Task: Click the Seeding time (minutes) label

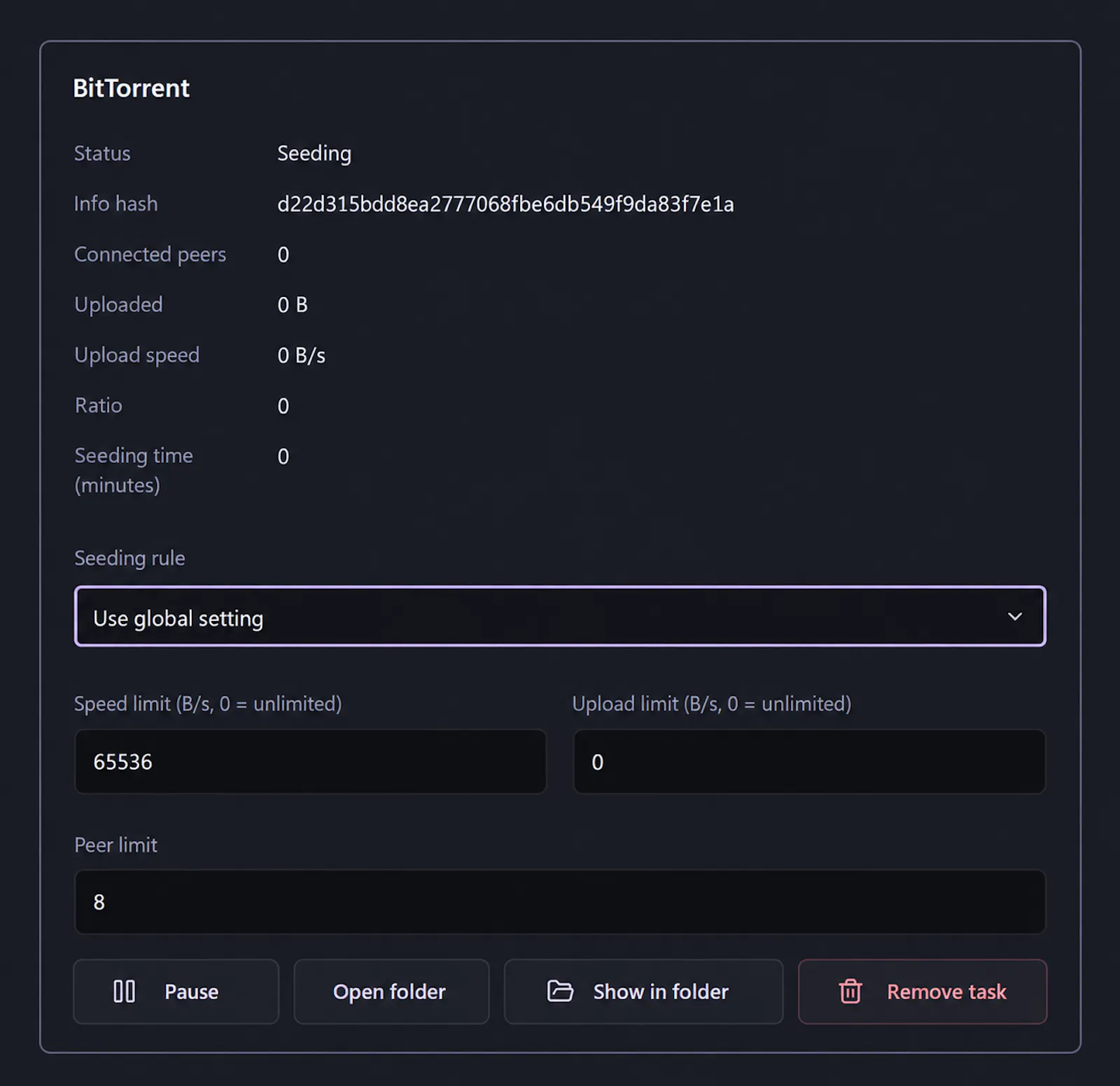Action: 134,471
